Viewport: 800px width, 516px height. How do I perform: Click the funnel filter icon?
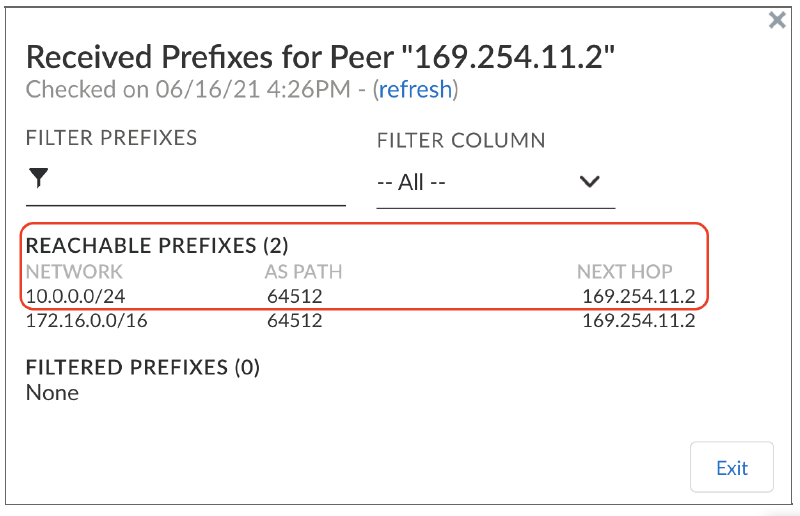38,179
